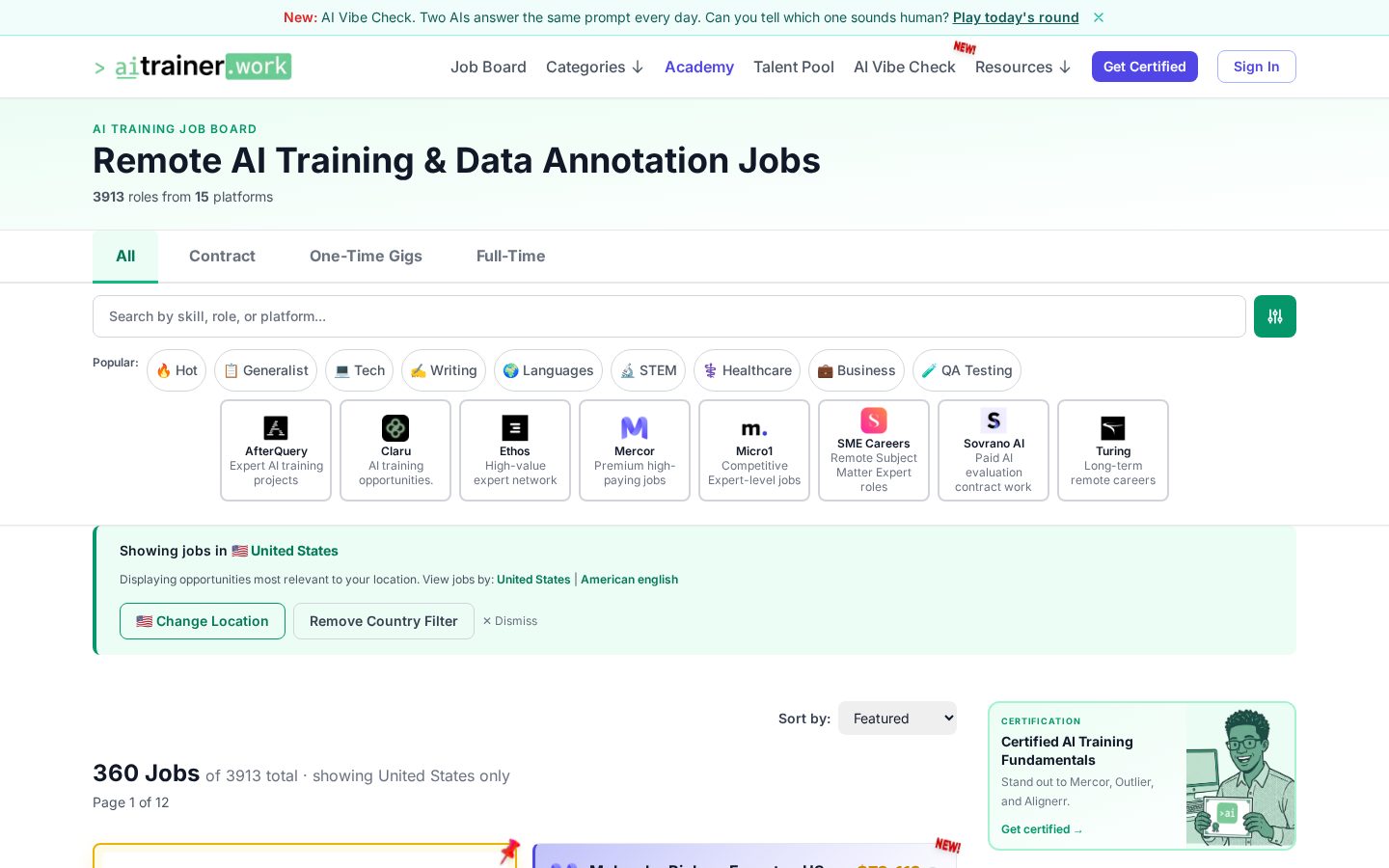
Task: Expand the Resources navigation dropdown
Action: click(1022, 67)
